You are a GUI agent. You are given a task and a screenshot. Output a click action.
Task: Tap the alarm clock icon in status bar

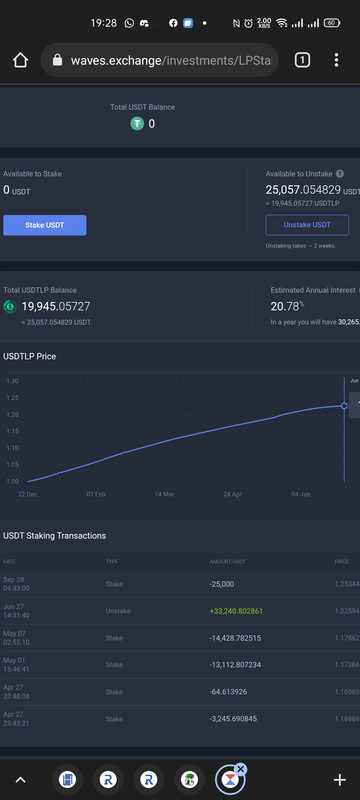click(248, 23)
